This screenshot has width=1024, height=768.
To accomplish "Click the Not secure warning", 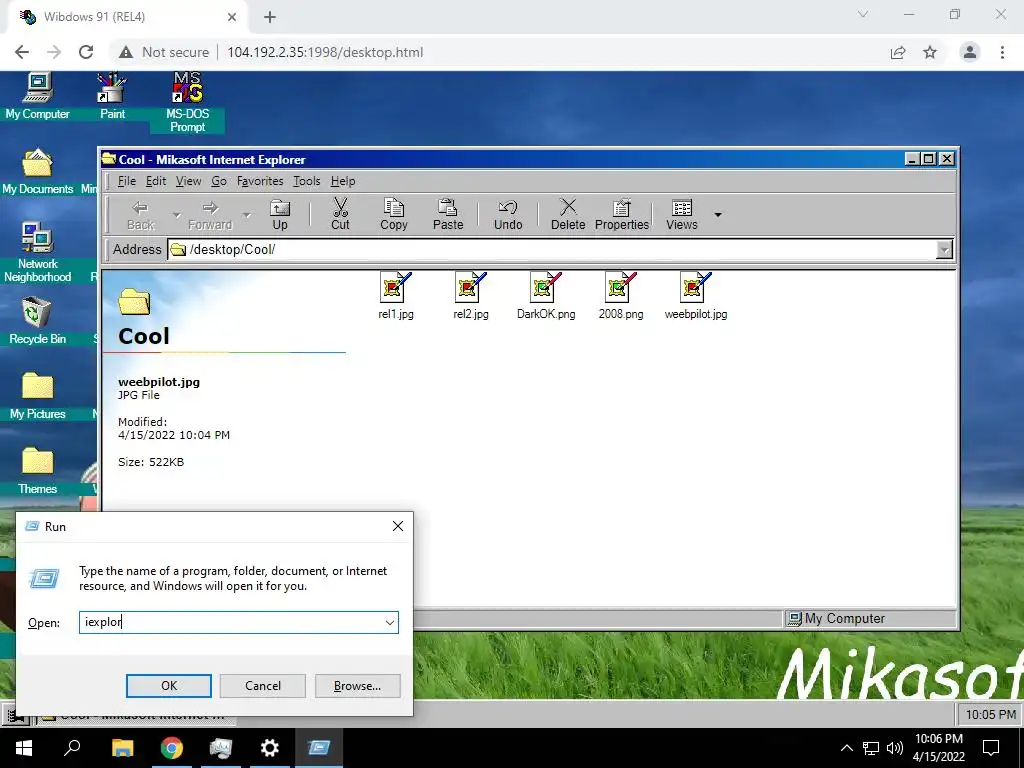I will tap(164, 52).
